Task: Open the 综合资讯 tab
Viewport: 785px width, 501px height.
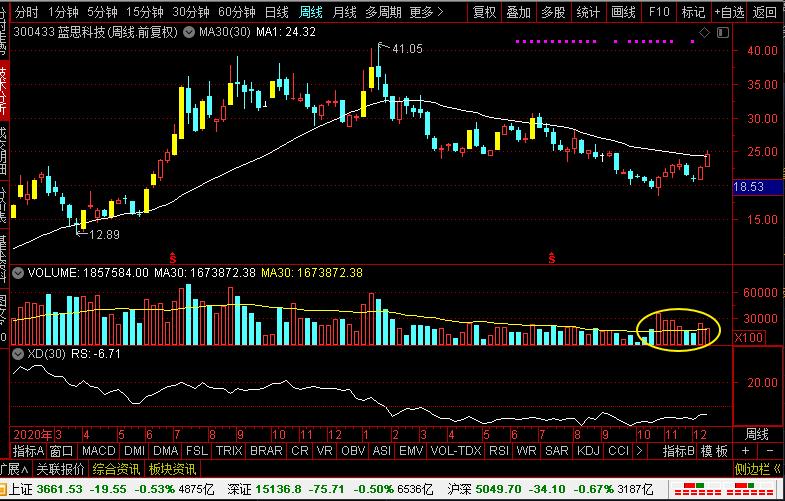Action: (x=116, y=469)
